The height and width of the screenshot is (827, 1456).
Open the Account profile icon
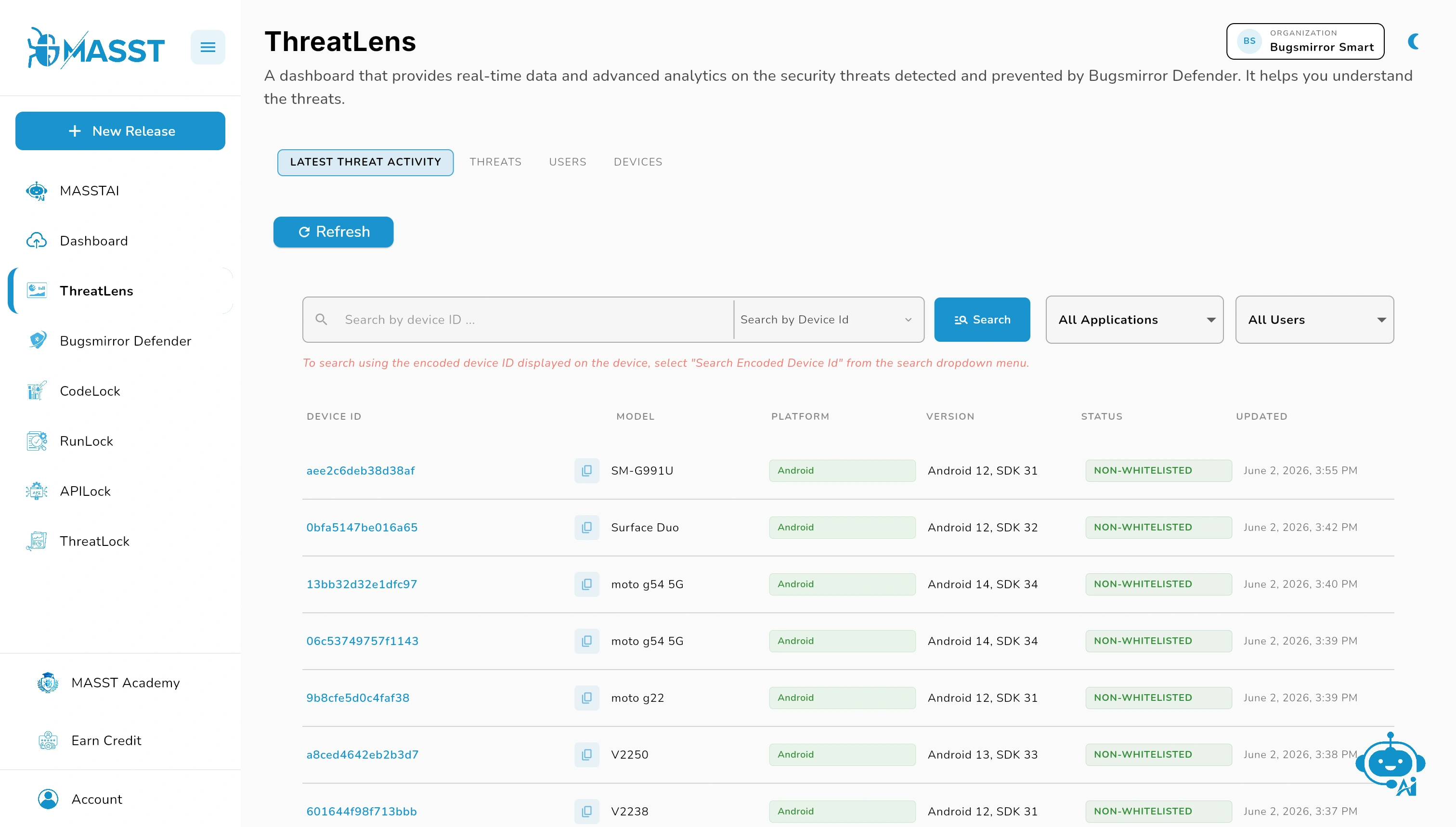[x=48, y=799]
